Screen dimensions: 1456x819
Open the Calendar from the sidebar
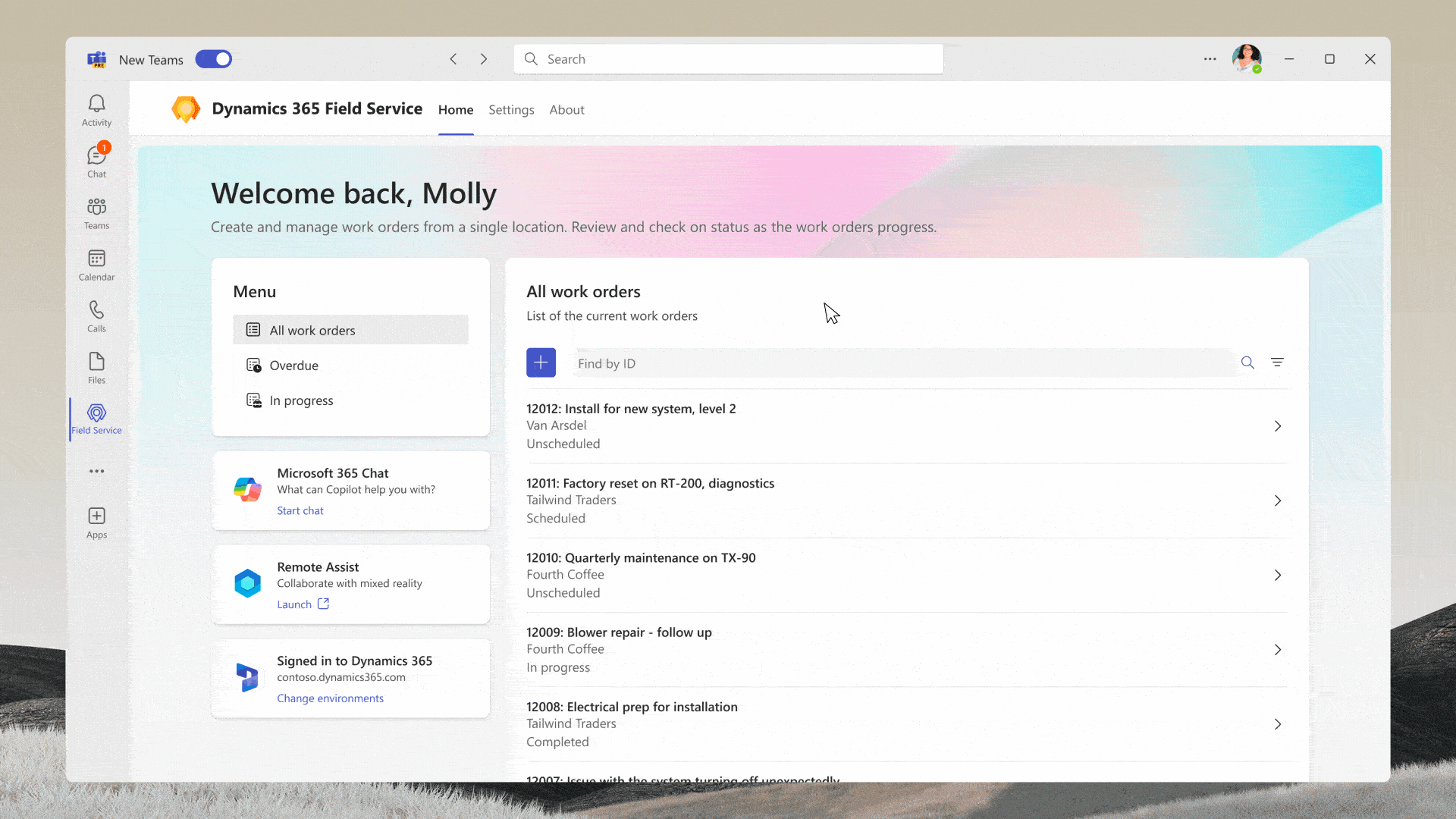96,264
